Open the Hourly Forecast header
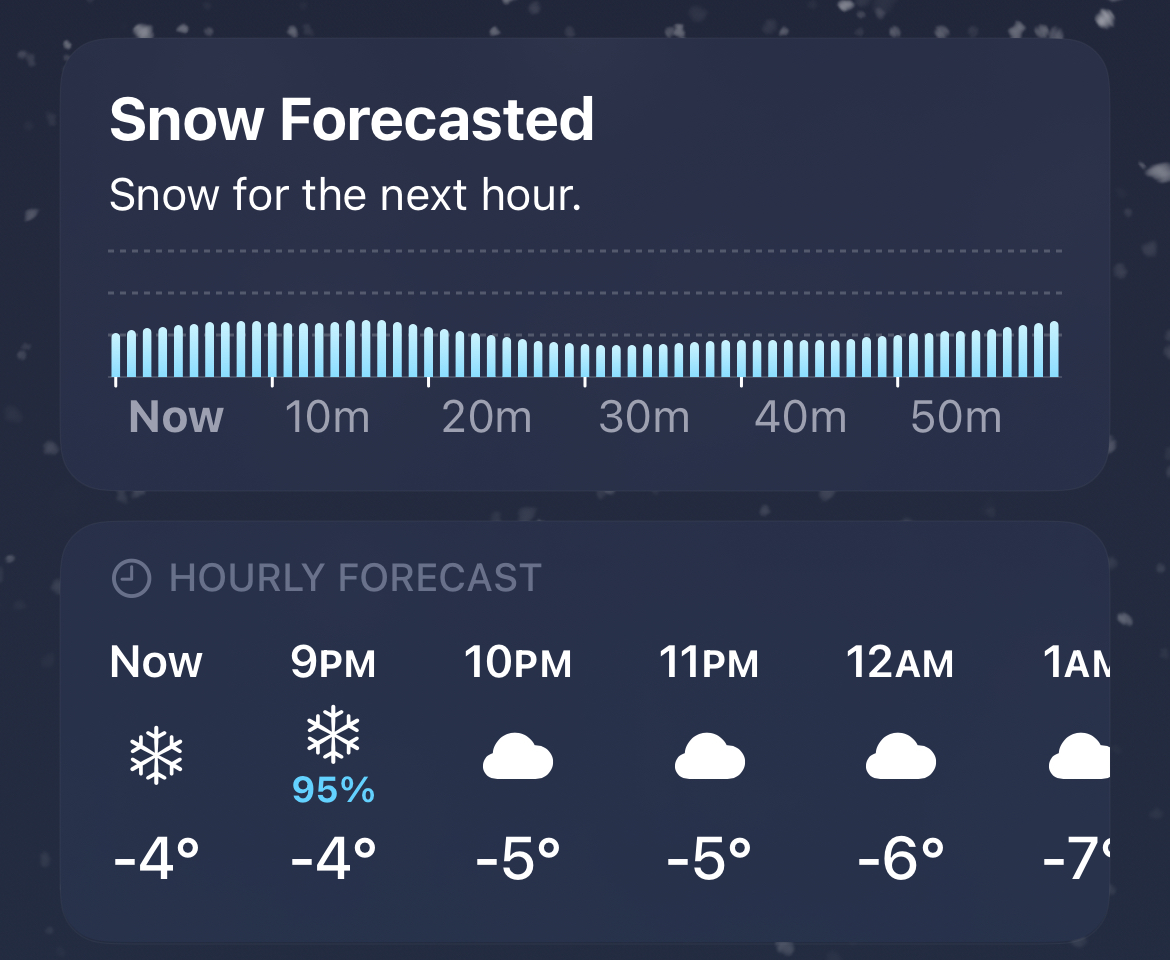 point(355,578)
